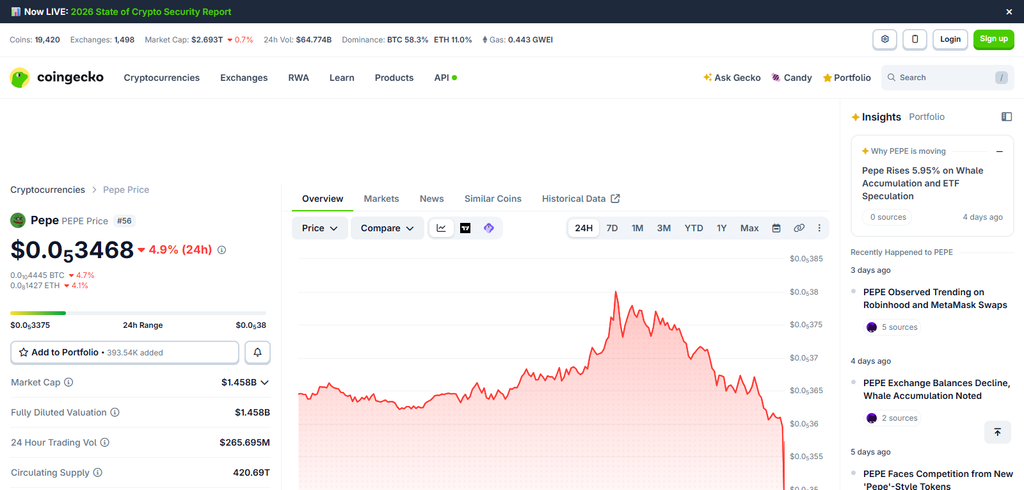Viewport: 1024px width, 490px height.
Task: Open the API menu
Action: (445, 78)
